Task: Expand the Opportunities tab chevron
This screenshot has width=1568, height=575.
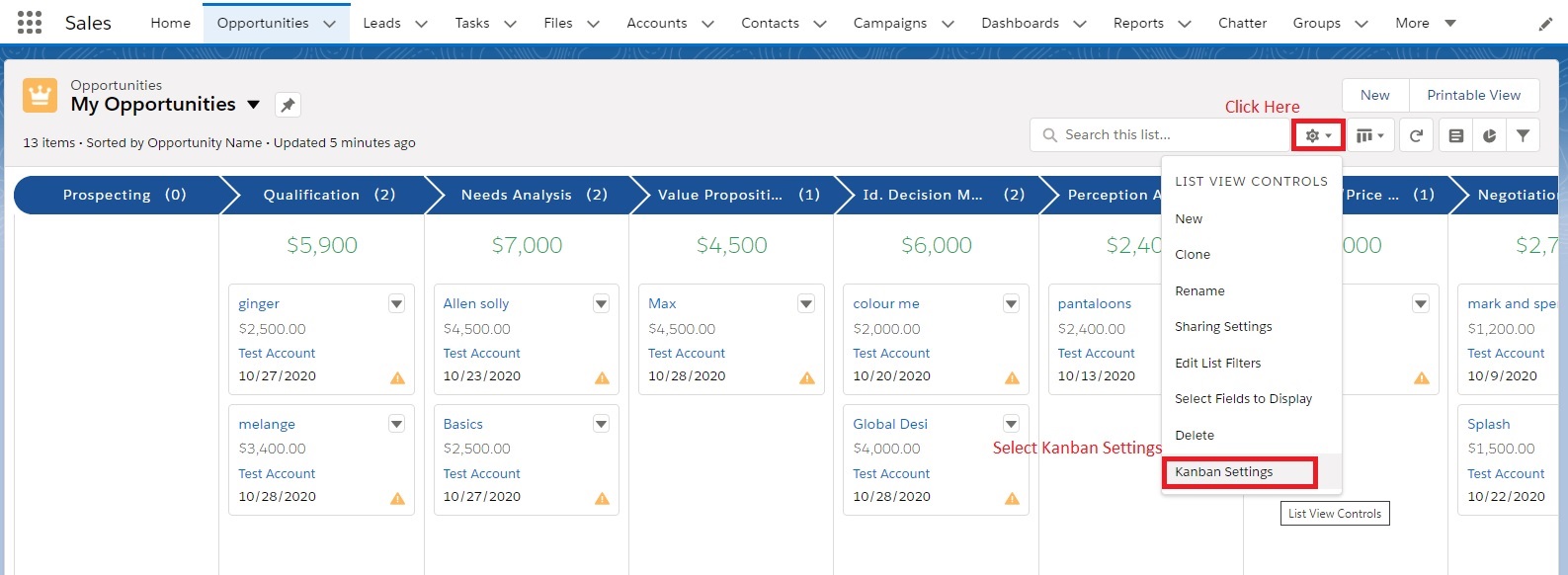Action: [329, 24]
